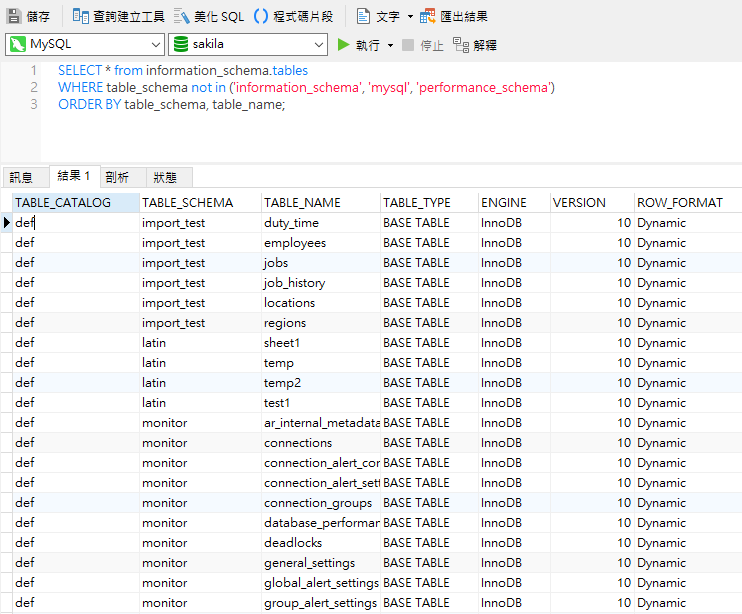The image size is (742, 614).
Task: Click the ENGINE column header
Action: pyautogui.click(x=503, y=202)
